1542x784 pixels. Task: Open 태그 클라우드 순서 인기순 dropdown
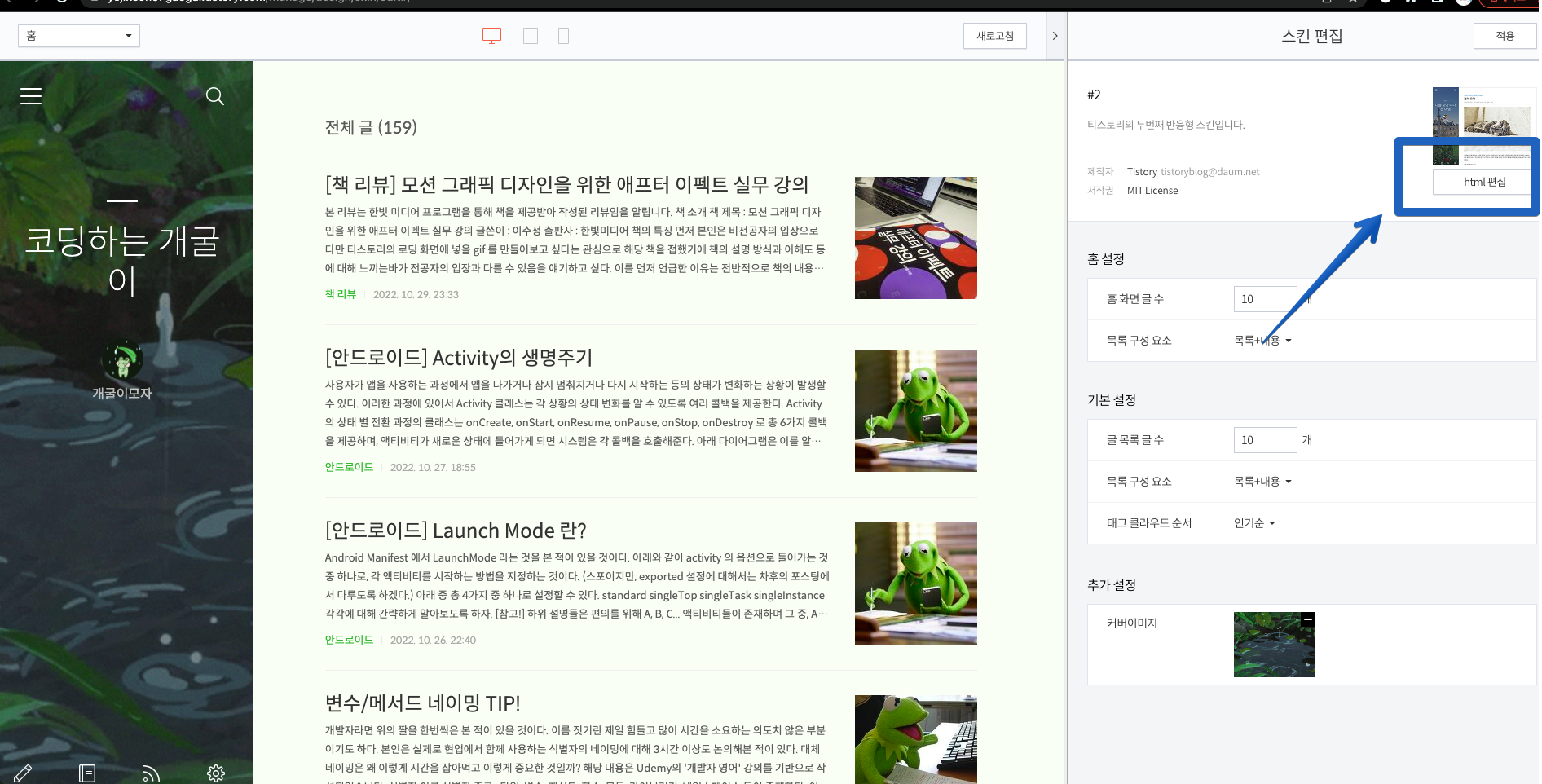1254,523
